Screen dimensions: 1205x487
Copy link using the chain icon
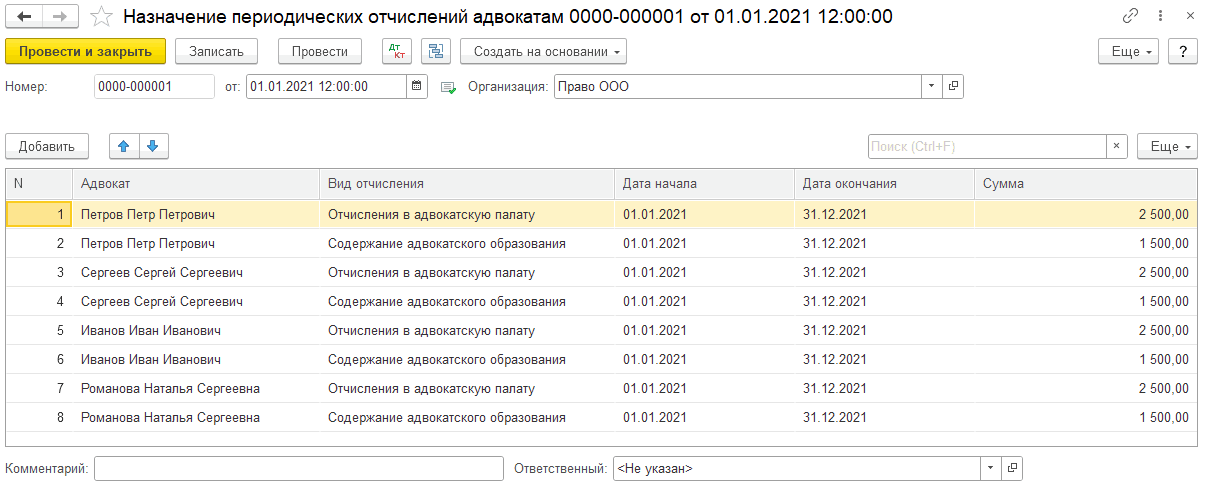click(1130, 17)
